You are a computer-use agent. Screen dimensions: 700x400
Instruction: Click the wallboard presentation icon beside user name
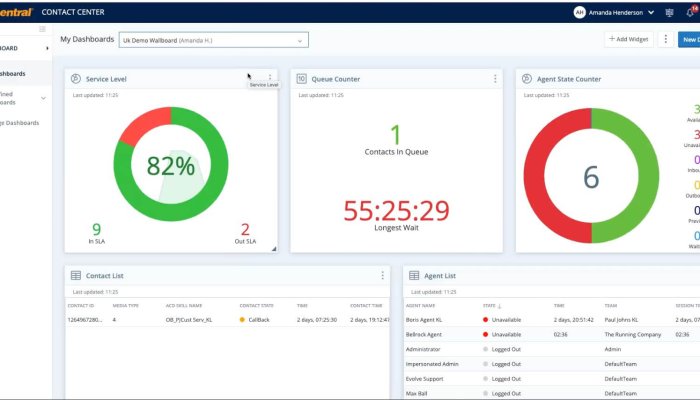[669, 13]
